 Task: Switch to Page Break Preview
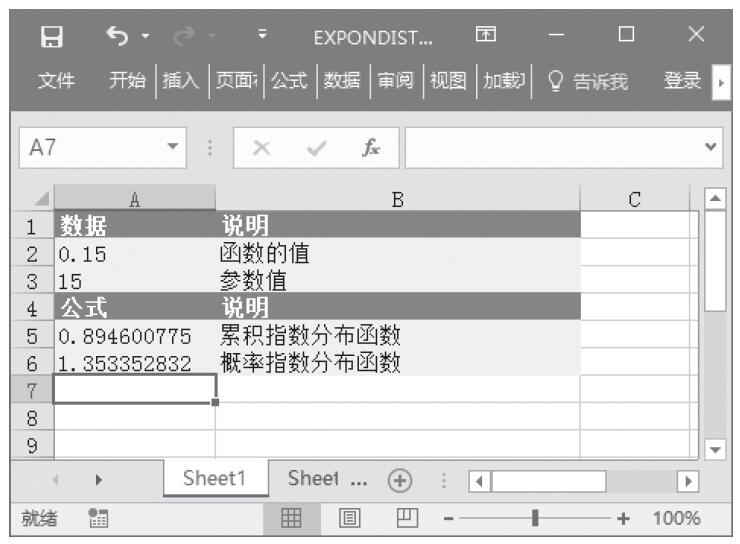(x=406, y=518)
